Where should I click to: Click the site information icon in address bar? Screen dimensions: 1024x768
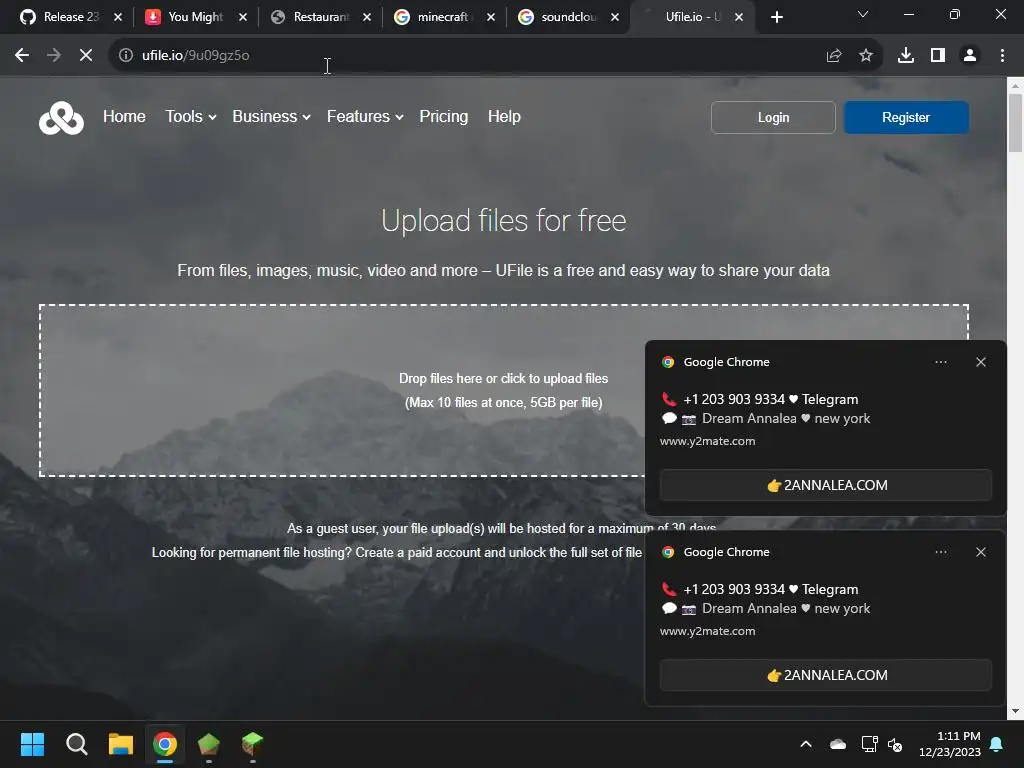coord(125,56)
